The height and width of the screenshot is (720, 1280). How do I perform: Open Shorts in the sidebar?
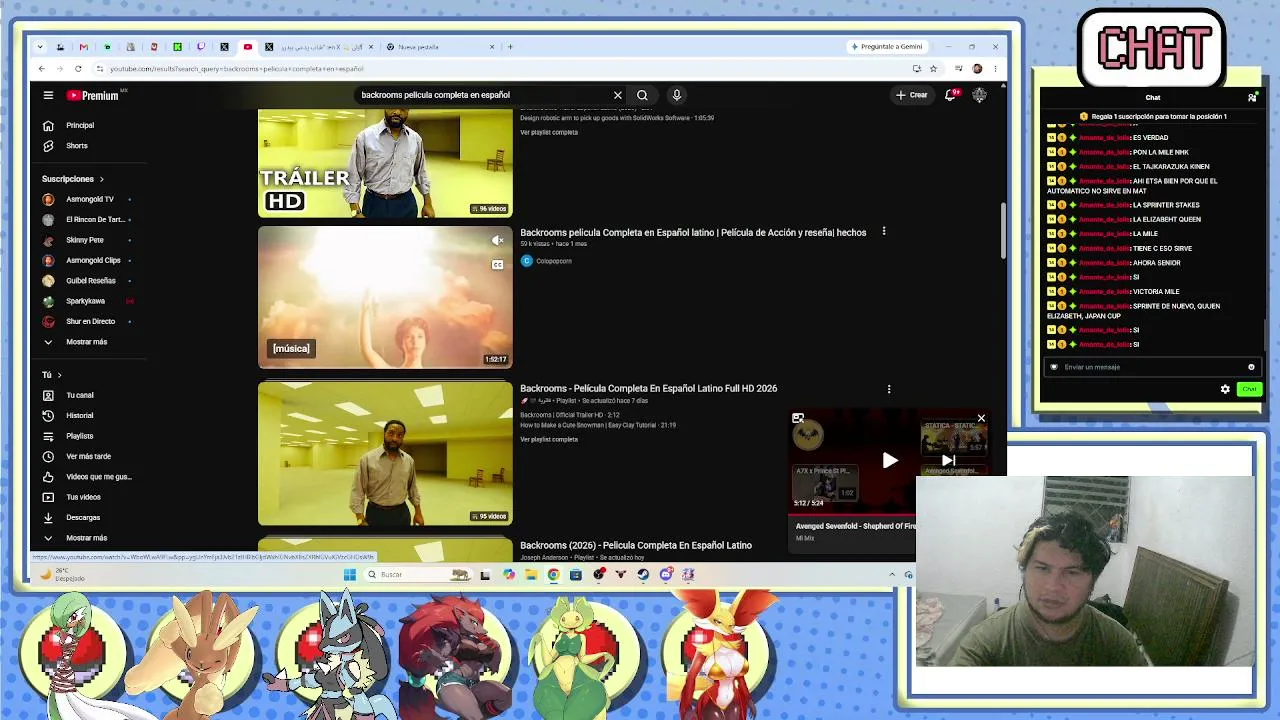75,146
